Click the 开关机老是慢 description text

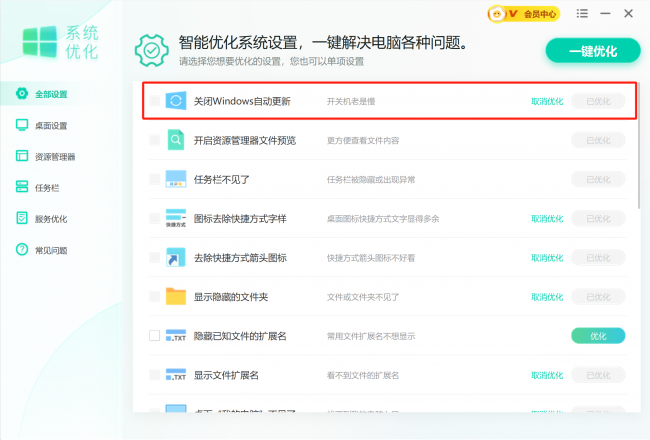(x=351, y=101)
